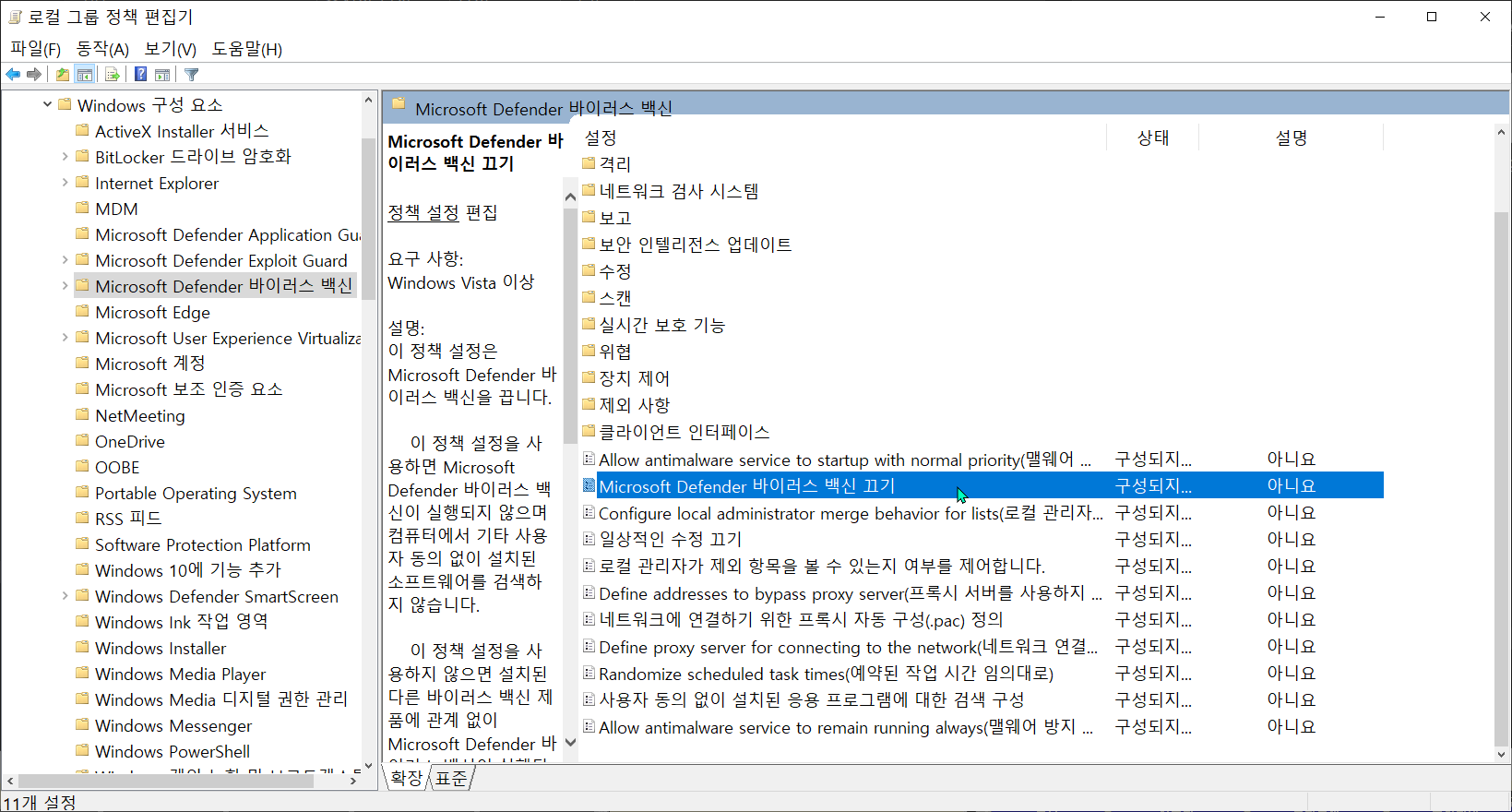Open the 동작(A) menu
Screen dimensions: 1512x812
[102, 49]
